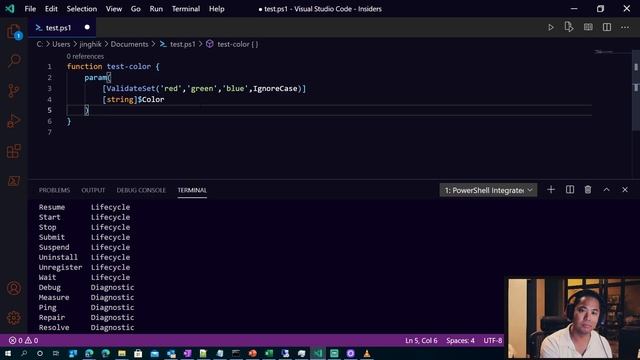640x360 pixels.
Task: Select the TERMINAL panel tab
Action: (x=192, y=190)
